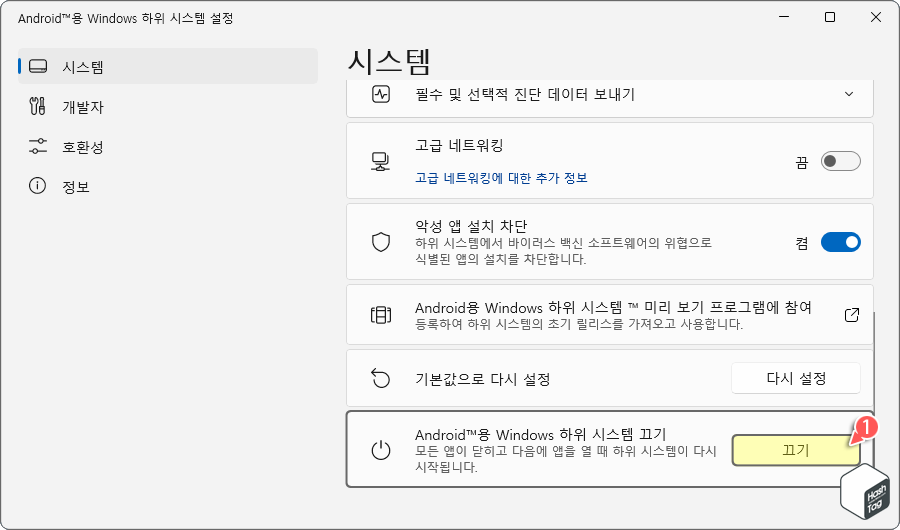Click the 호환성 sliders icon in sidebar

coord(38,146)
